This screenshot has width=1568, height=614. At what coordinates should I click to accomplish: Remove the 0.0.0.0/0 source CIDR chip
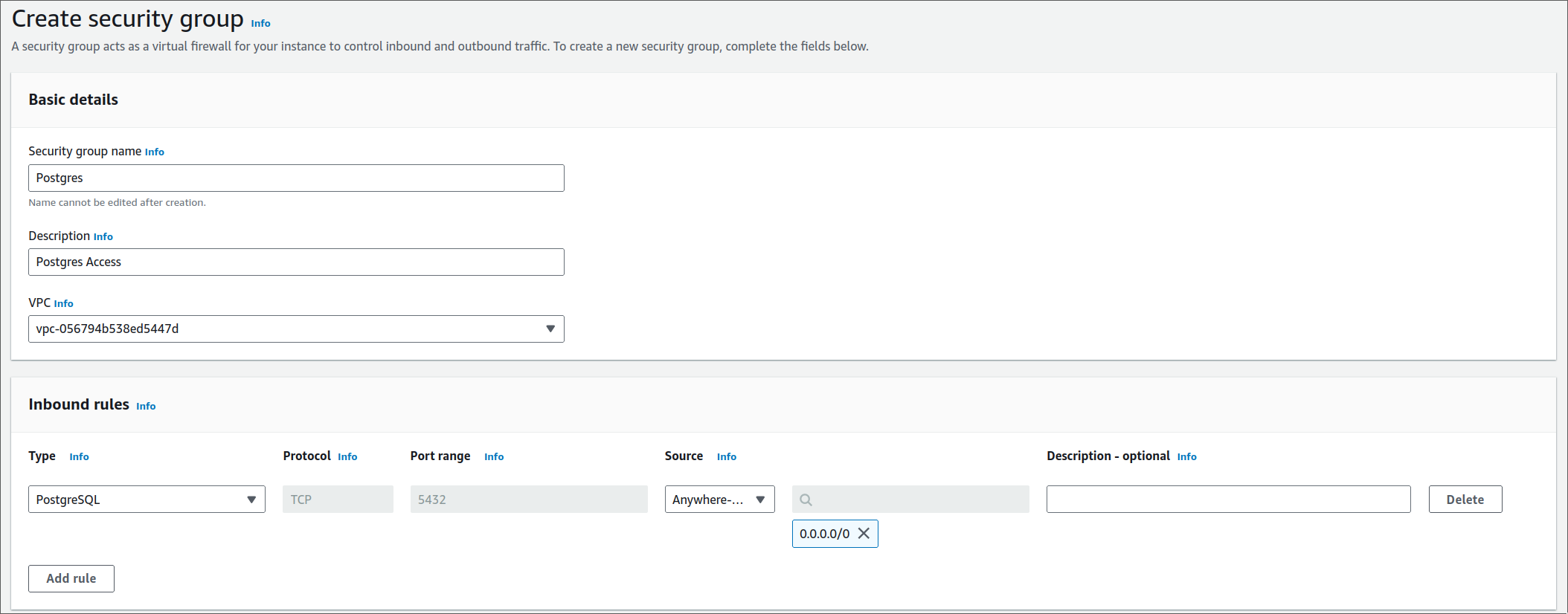click(864, 534)
